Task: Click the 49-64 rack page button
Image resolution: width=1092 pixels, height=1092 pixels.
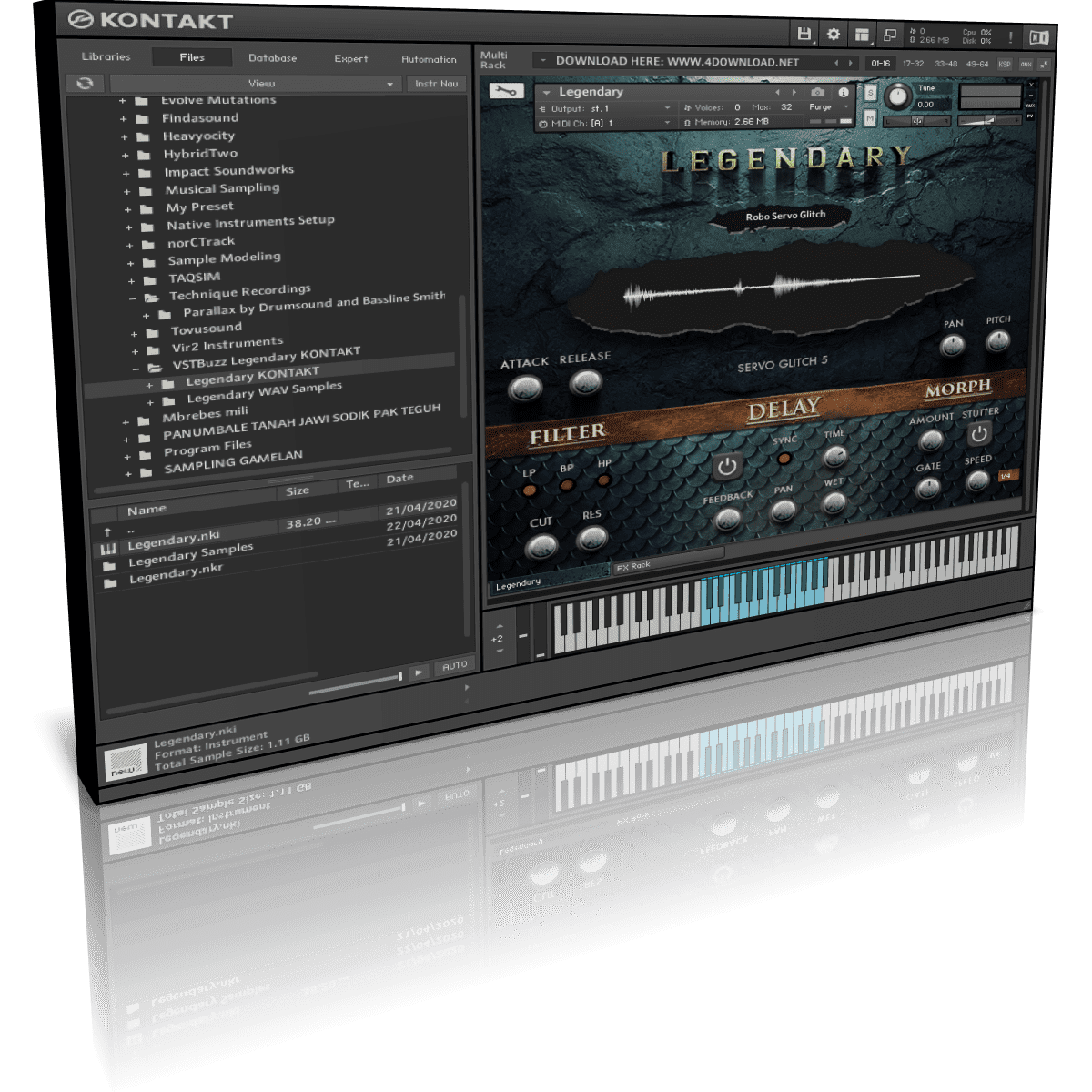Action: (977, 65)
